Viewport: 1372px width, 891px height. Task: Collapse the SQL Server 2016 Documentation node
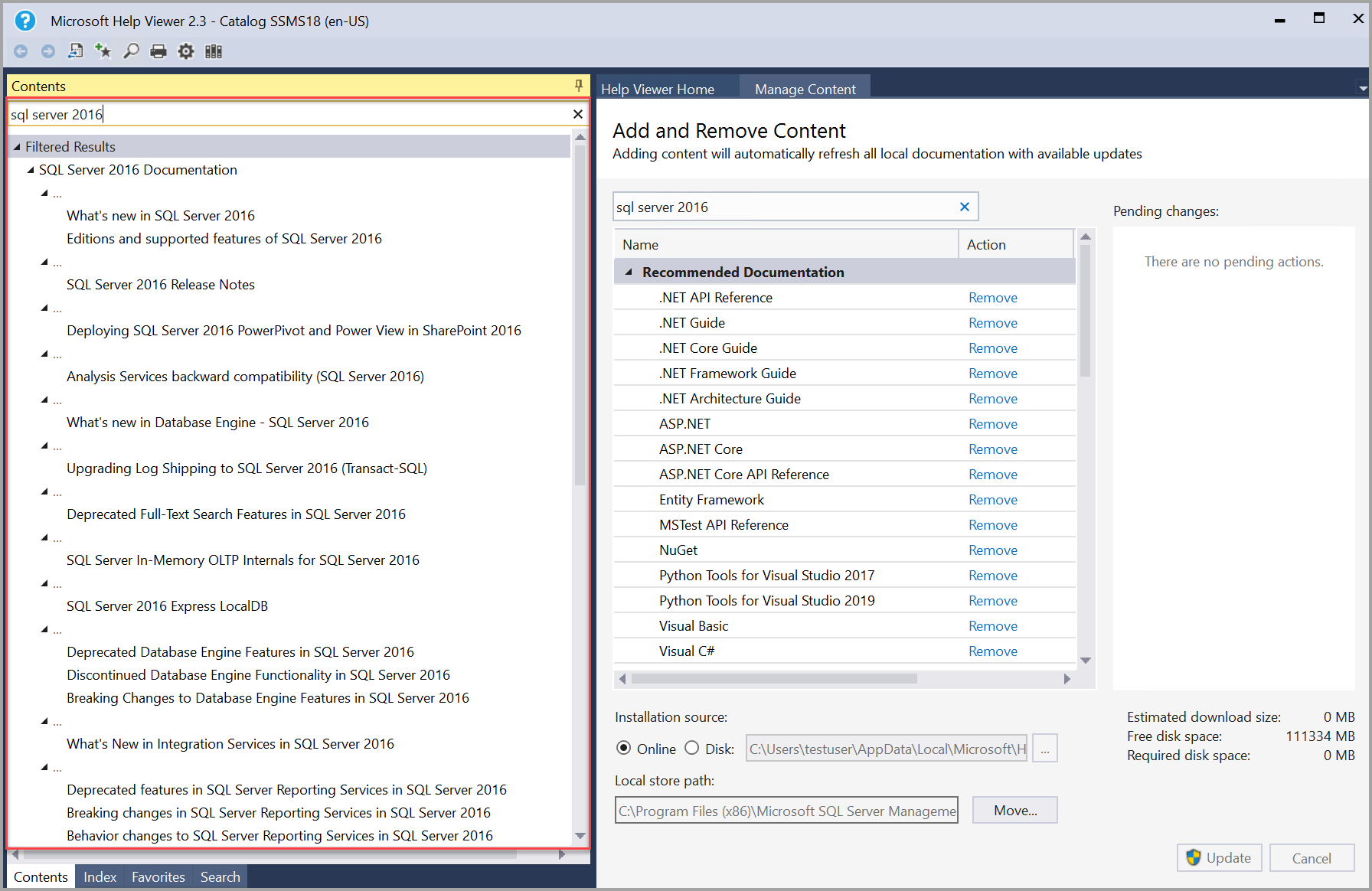point(31,169)
